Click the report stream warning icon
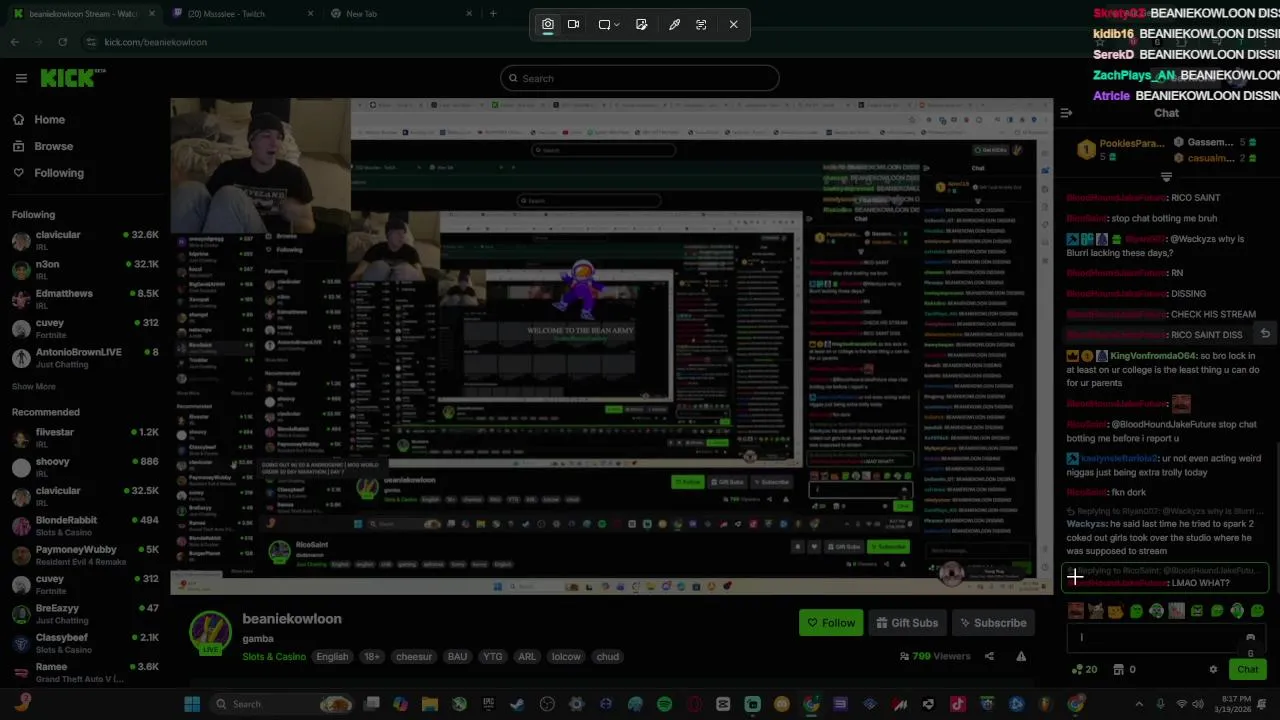The image size is (1280, 720). click(1021, 656)
